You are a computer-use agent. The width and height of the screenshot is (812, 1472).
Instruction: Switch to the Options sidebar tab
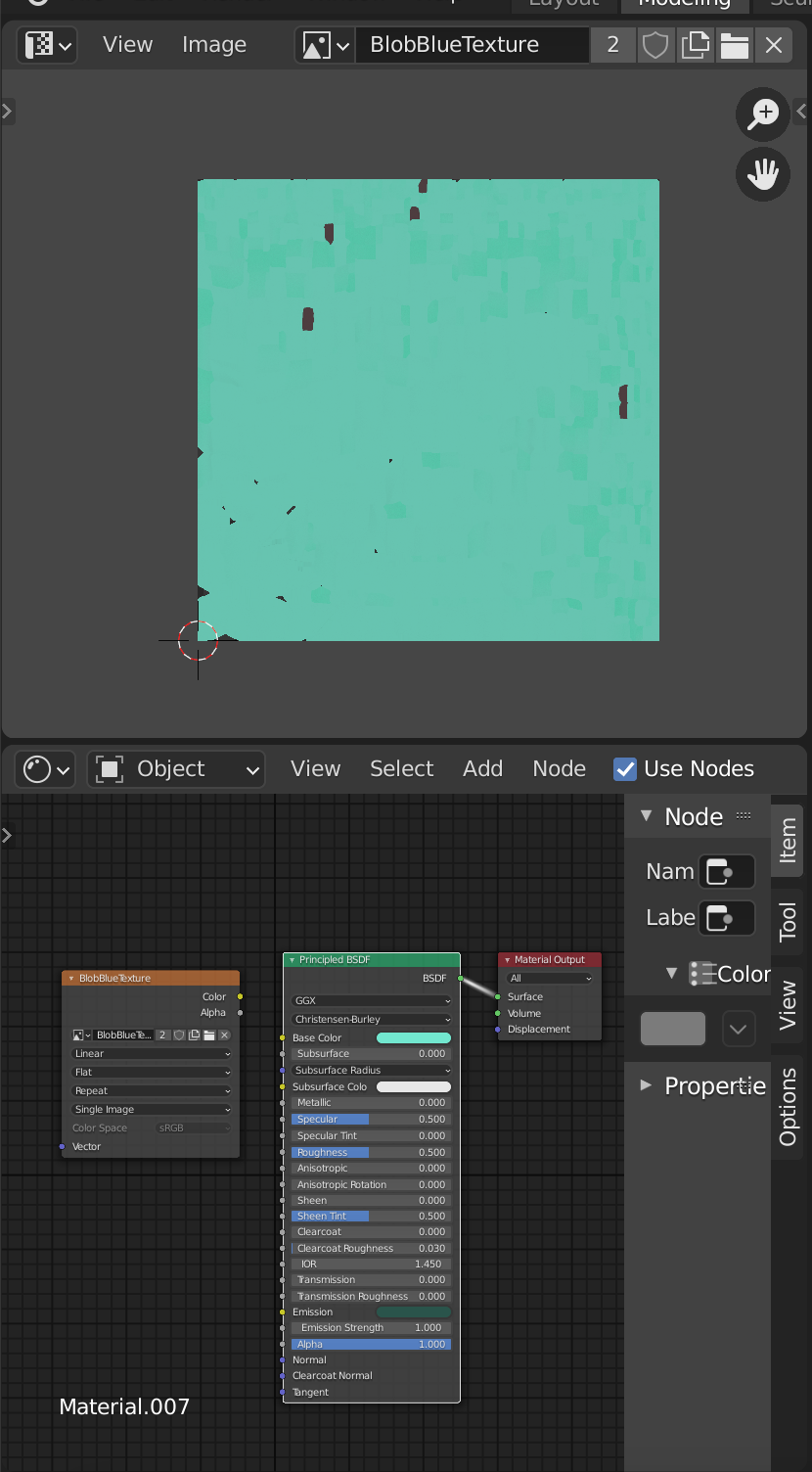coord(788,1106)
